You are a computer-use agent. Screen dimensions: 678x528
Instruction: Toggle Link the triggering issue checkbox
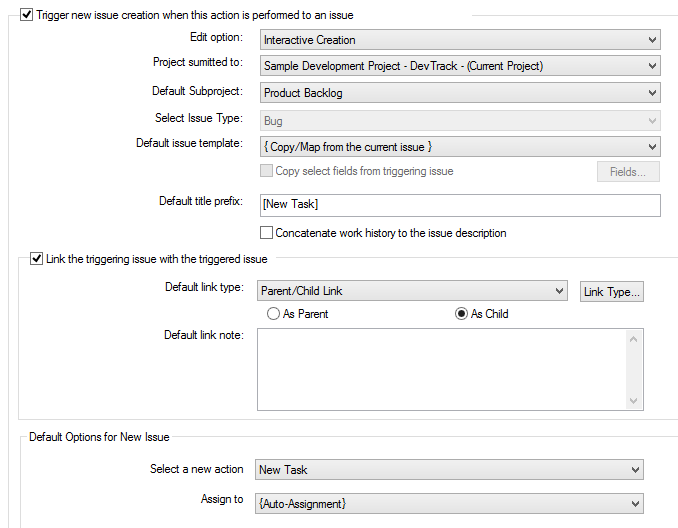[x=37, y=259]
